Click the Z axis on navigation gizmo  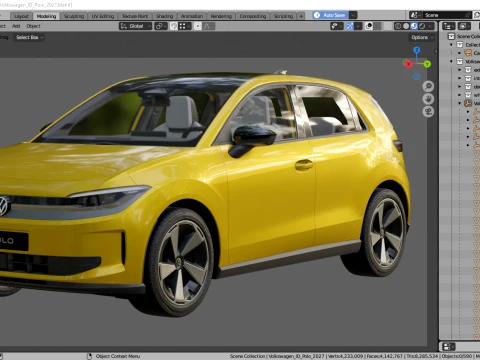pos(417,50)
